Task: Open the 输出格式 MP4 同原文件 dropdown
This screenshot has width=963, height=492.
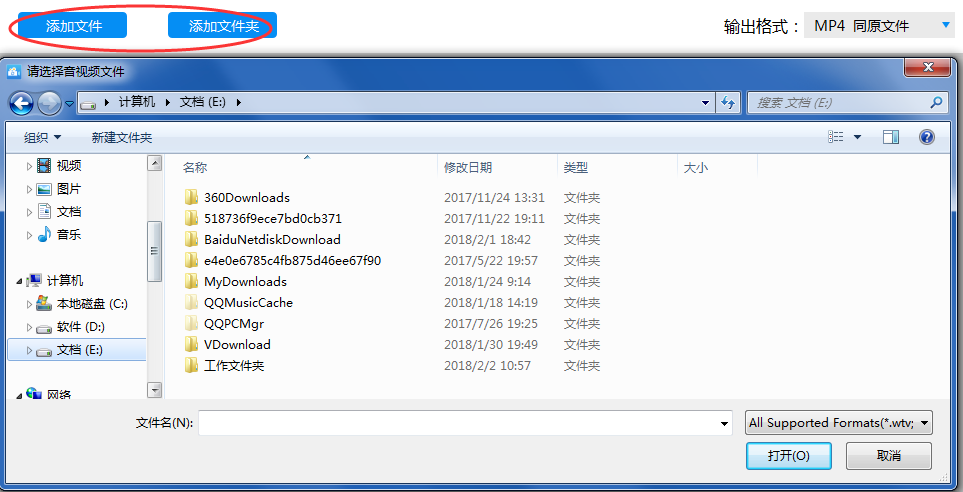Action: (x=879, y=26)
